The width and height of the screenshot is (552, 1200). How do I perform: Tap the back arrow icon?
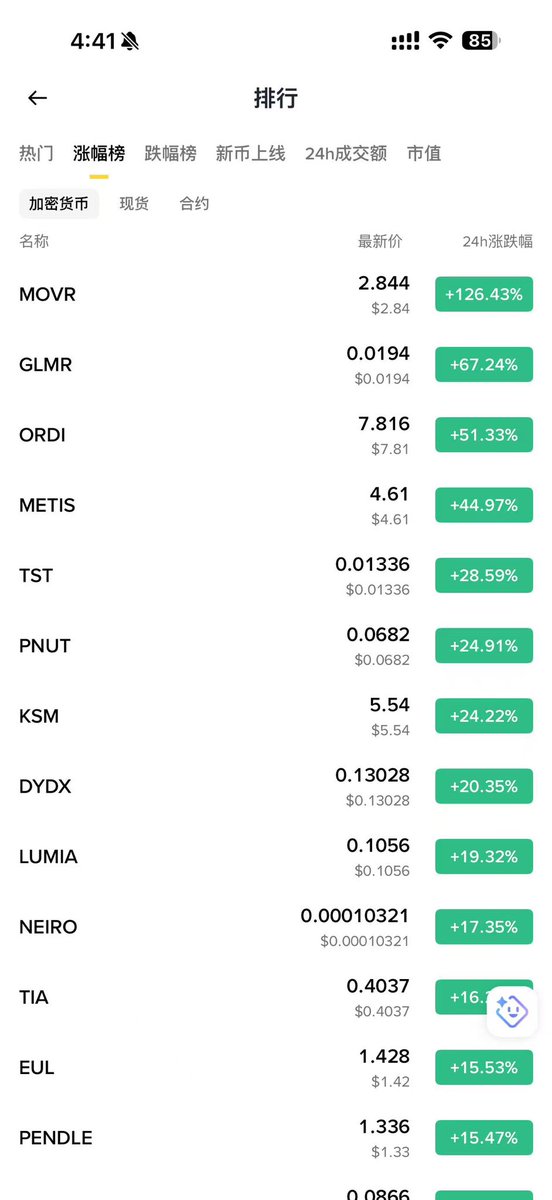click(x=37, y=98)
